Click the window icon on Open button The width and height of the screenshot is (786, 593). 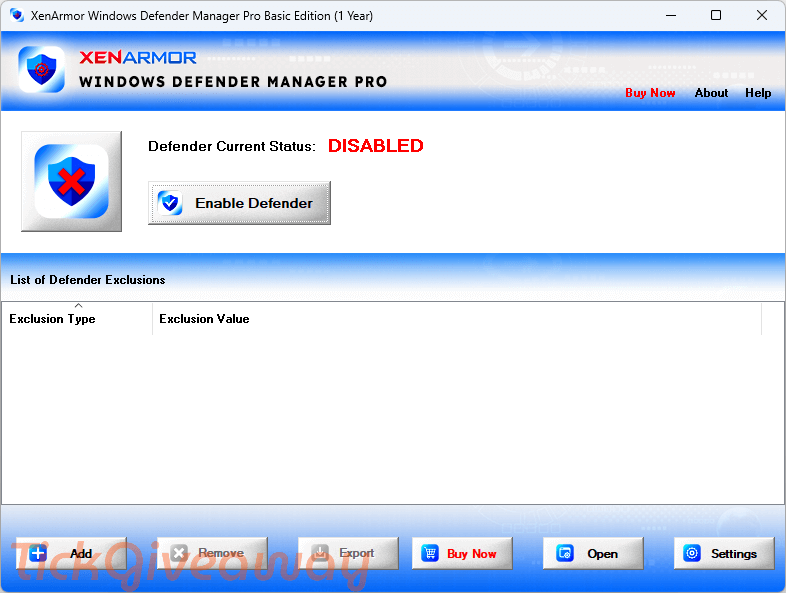565,553
